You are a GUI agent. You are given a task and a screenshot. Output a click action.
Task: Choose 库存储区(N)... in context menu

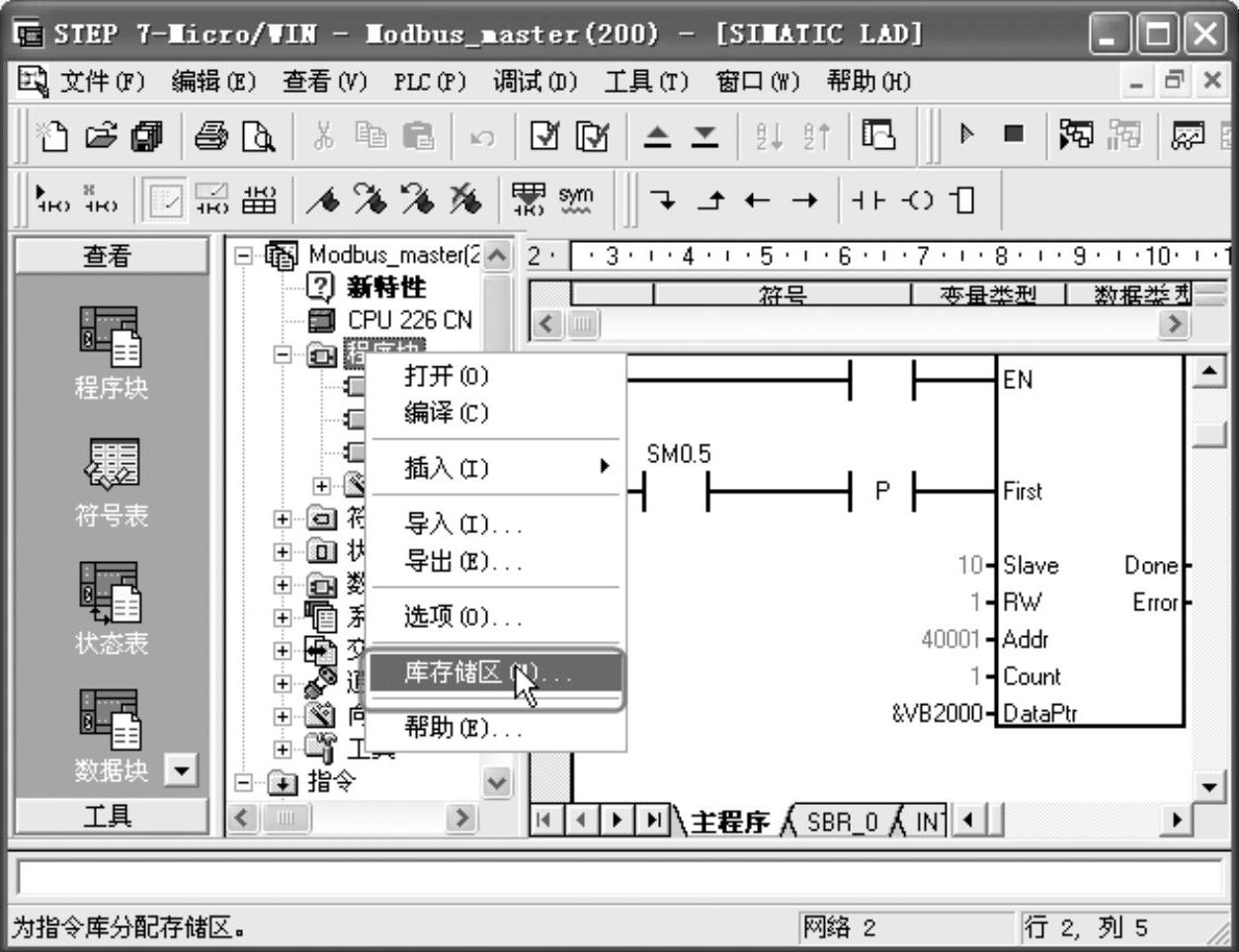pos(496,674)
